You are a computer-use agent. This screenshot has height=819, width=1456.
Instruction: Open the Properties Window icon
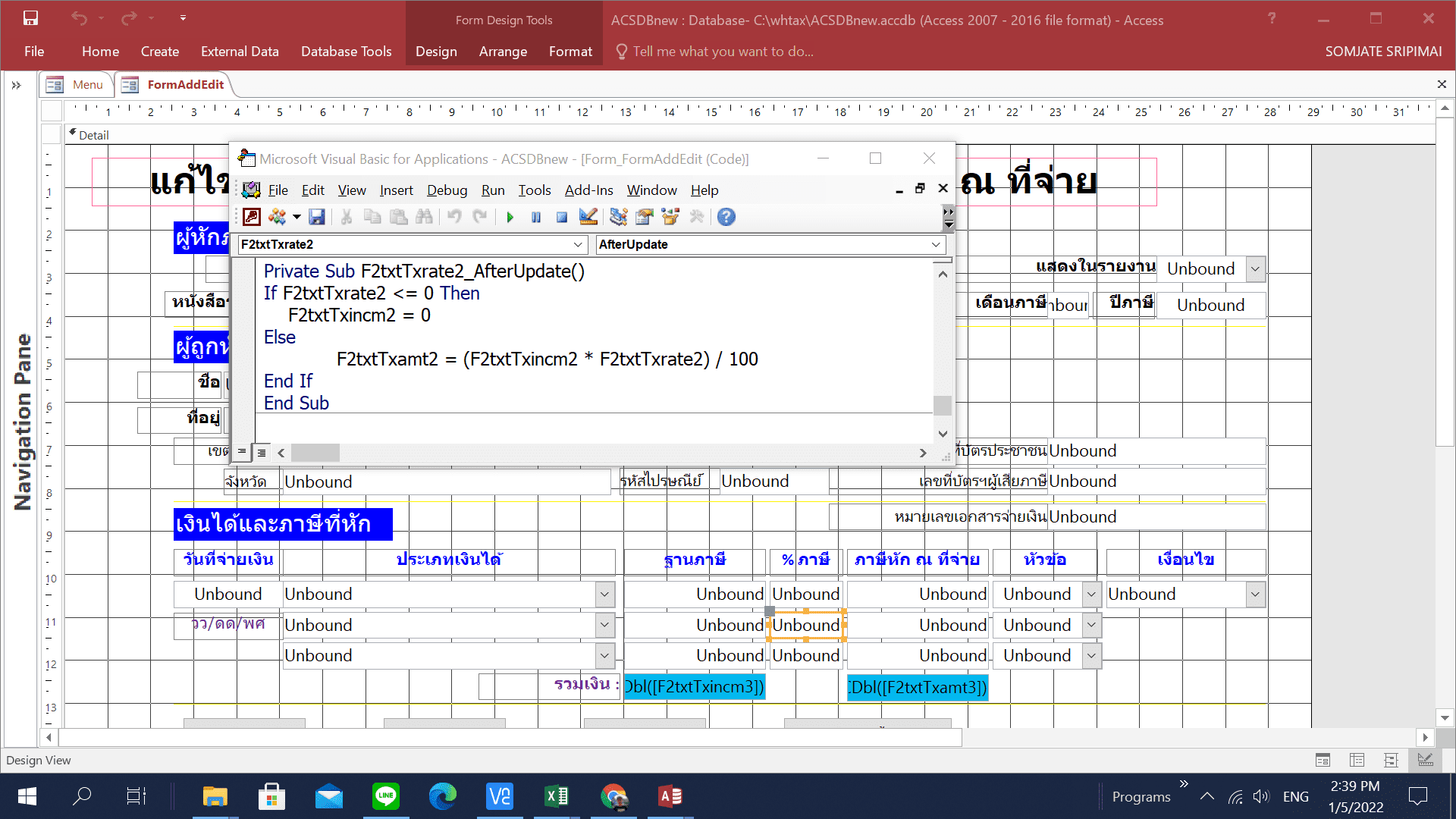click(x=645, y=217)
